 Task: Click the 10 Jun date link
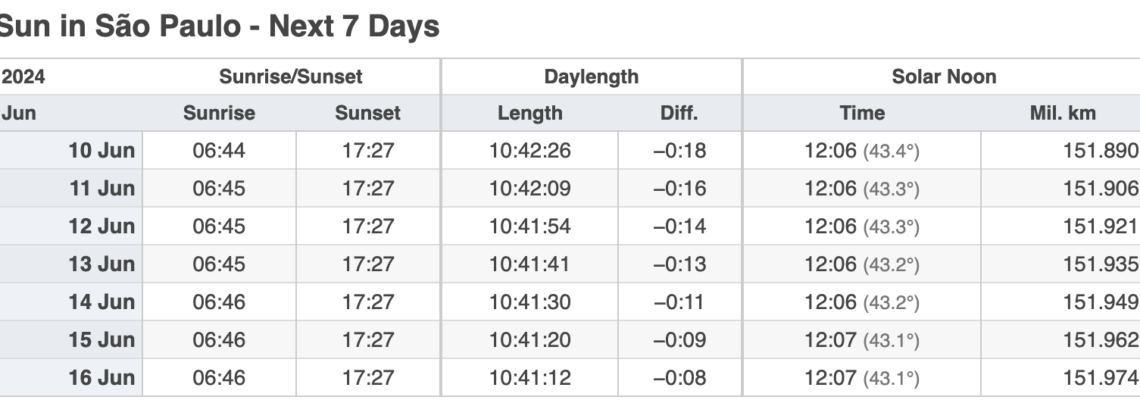(x=101, y=151)
